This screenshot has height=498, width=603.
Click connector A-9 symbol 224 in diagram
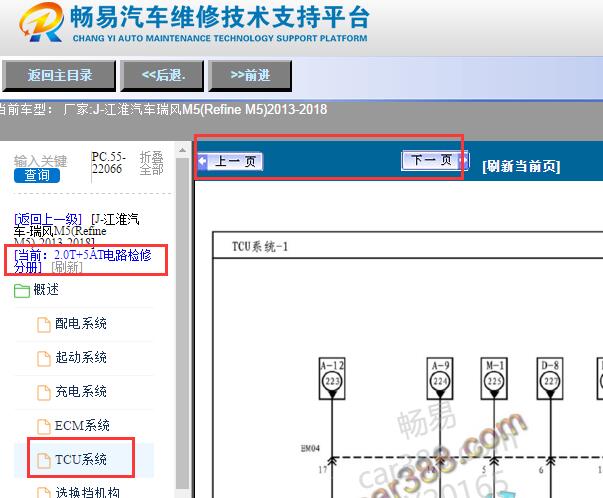(x=440, y=378)
